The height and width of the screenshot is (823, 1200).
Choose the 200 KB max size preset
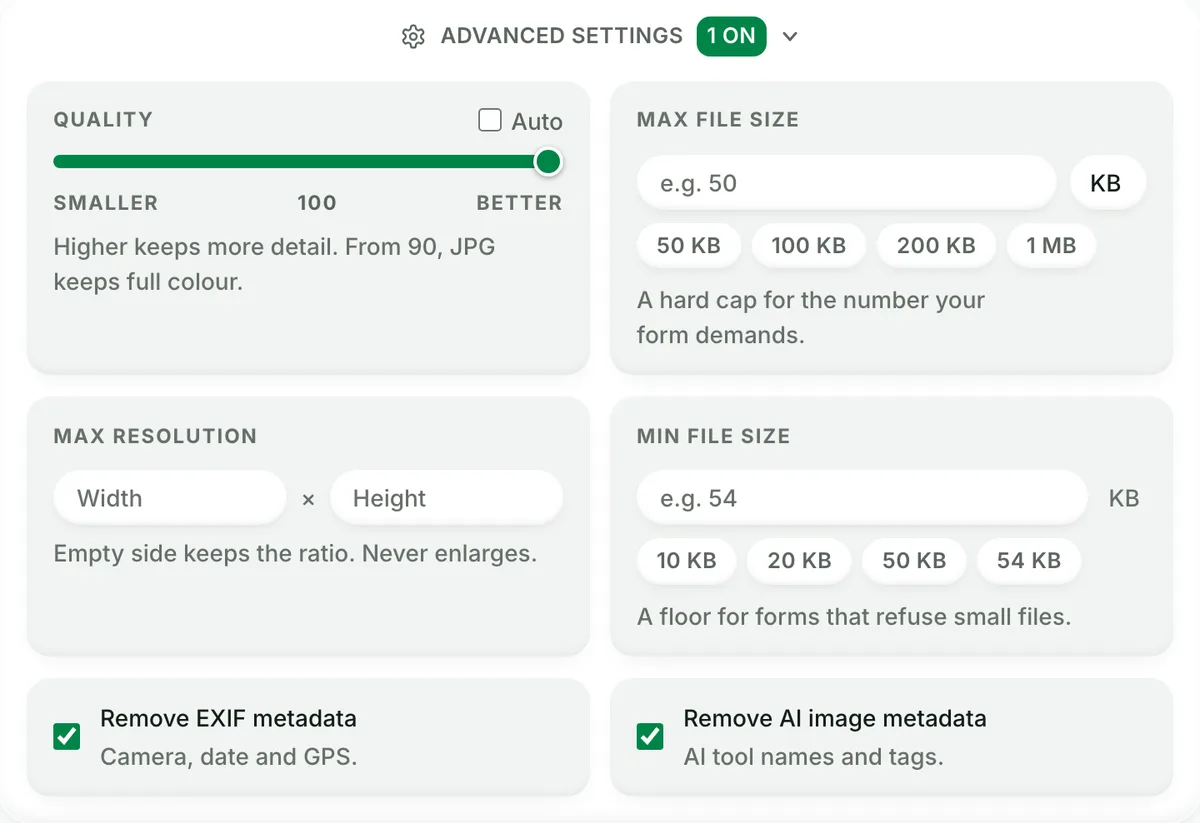[936, 246]
